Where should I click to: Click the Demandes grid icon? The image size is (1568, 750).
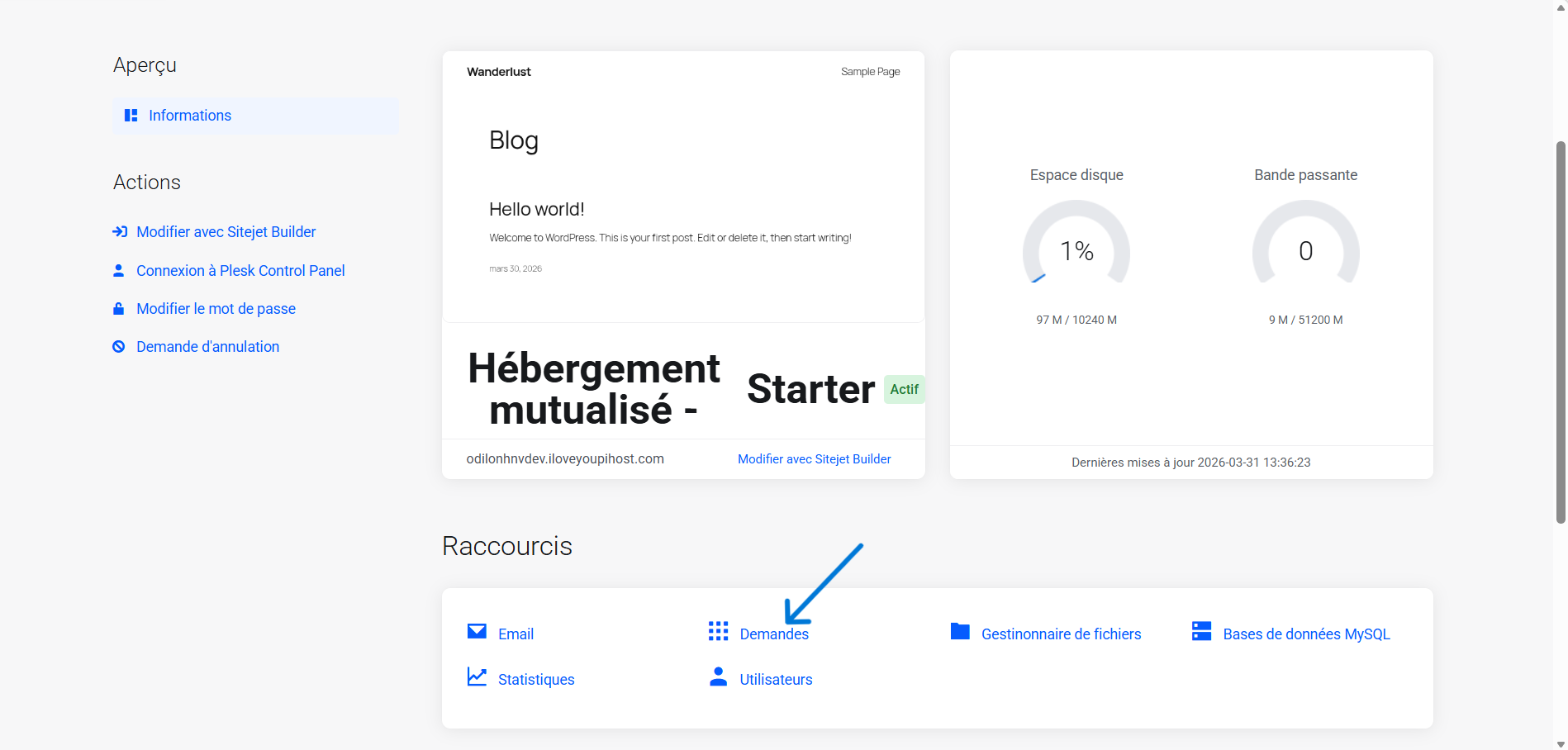pos(718,632)
